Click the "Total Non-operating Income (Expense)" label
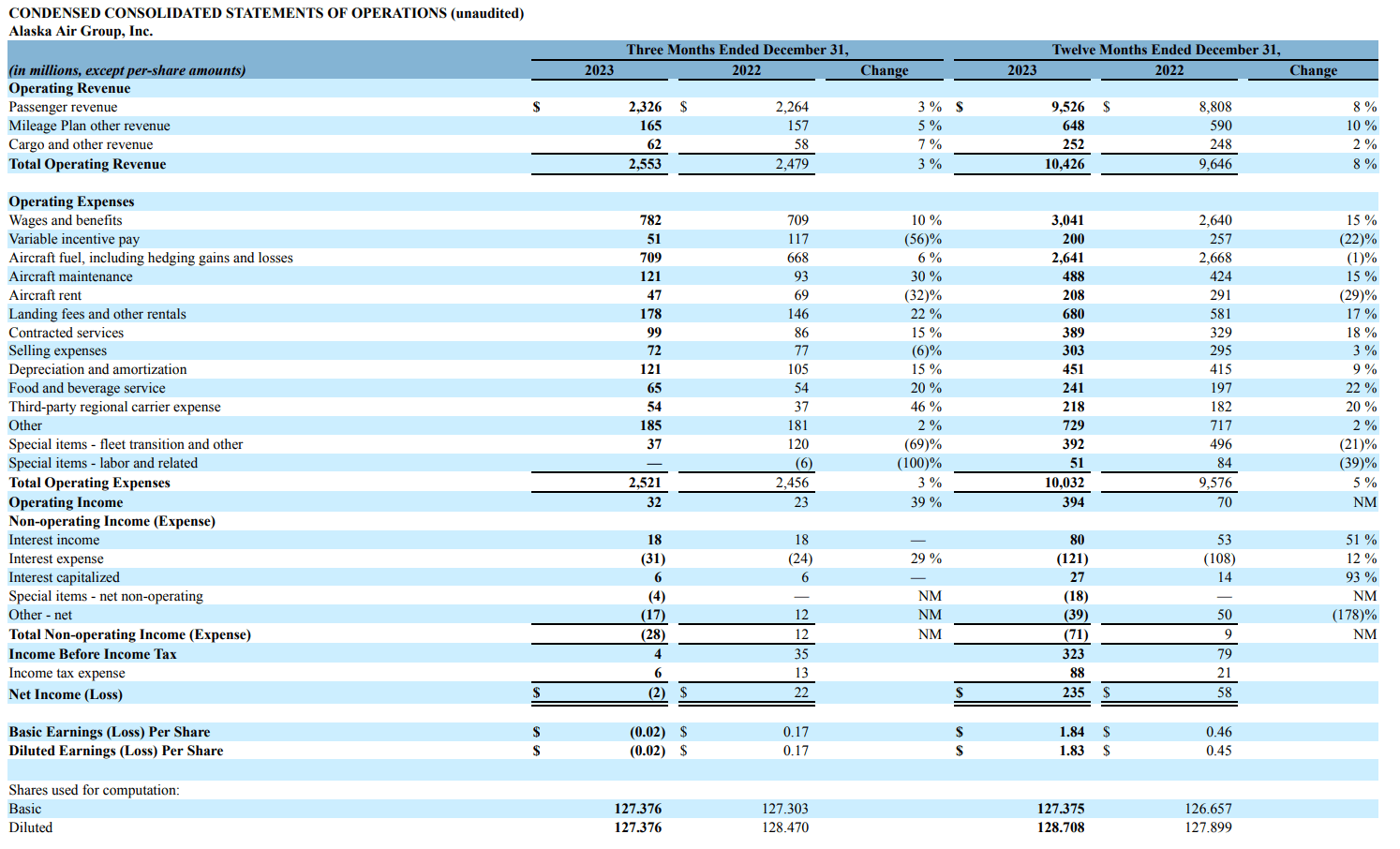1400x849 pixels. (129, 634)
